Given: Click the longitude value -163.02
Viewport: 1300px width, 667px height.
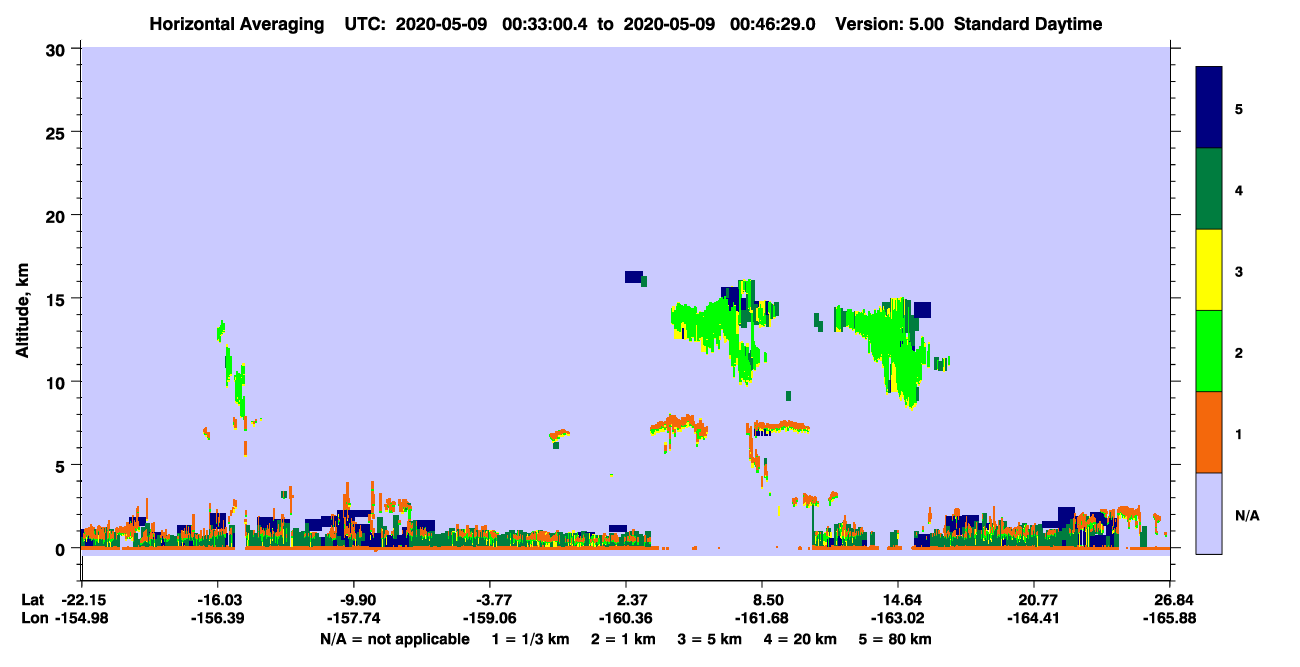Looking at the screenshot, I should point(899,618).
